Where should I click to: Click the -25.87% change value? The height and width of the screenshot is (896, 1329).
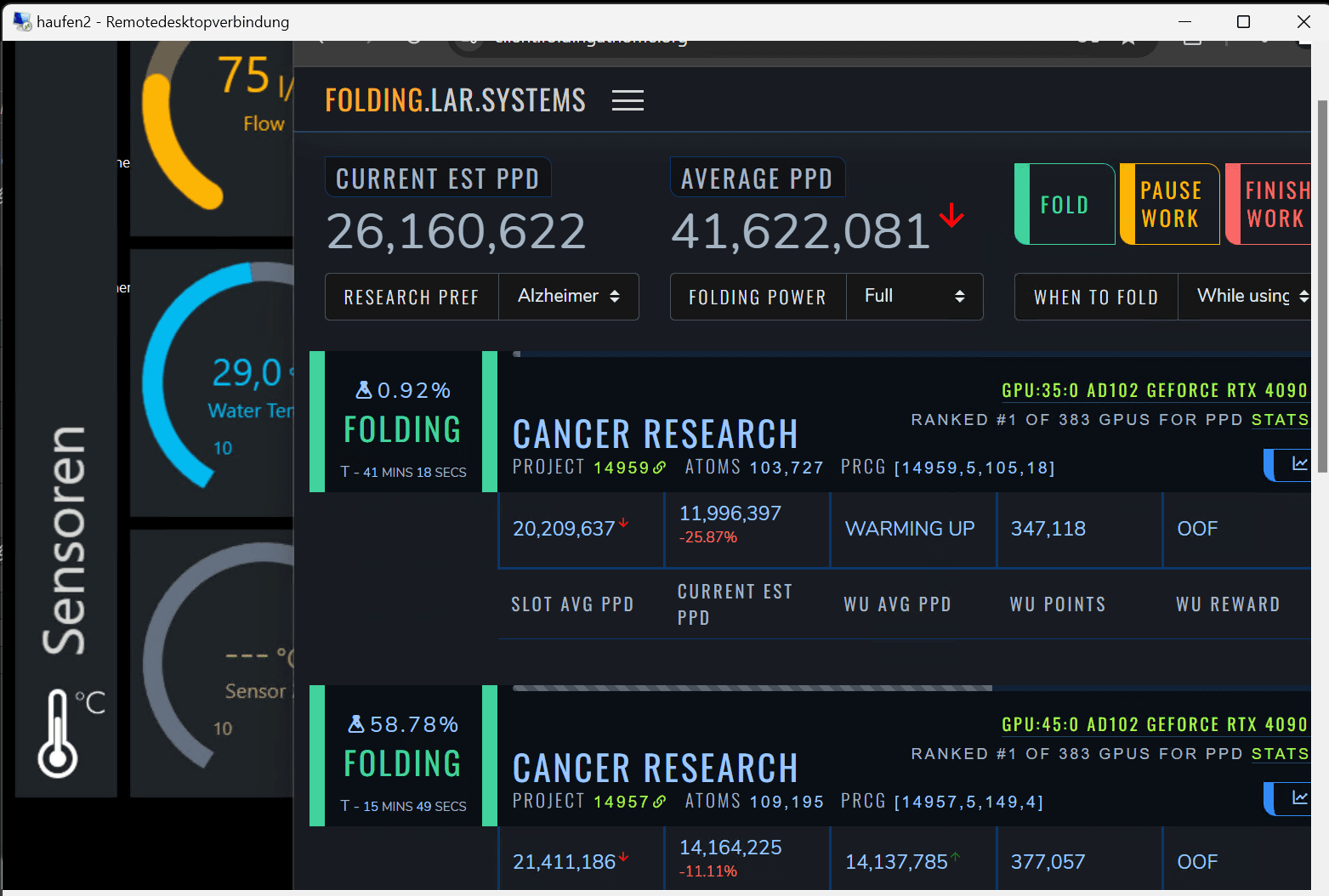click(708, 537)
